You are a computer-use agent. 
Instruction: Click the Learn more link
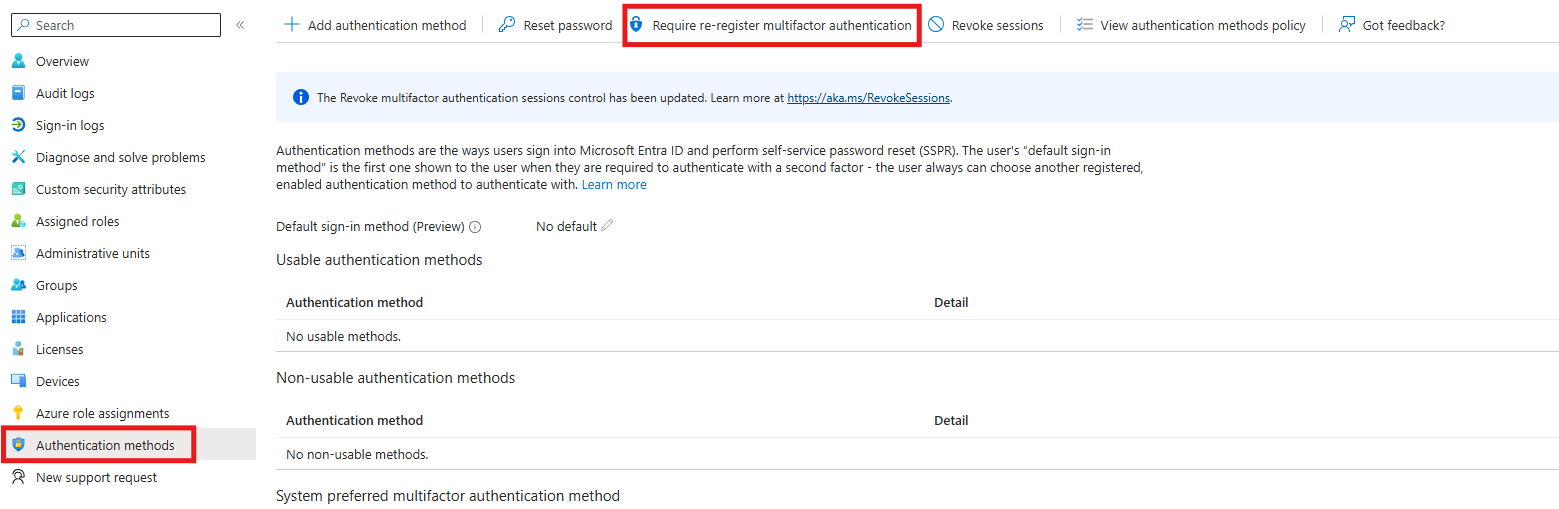pyautogui.click(x=614, y=184)
